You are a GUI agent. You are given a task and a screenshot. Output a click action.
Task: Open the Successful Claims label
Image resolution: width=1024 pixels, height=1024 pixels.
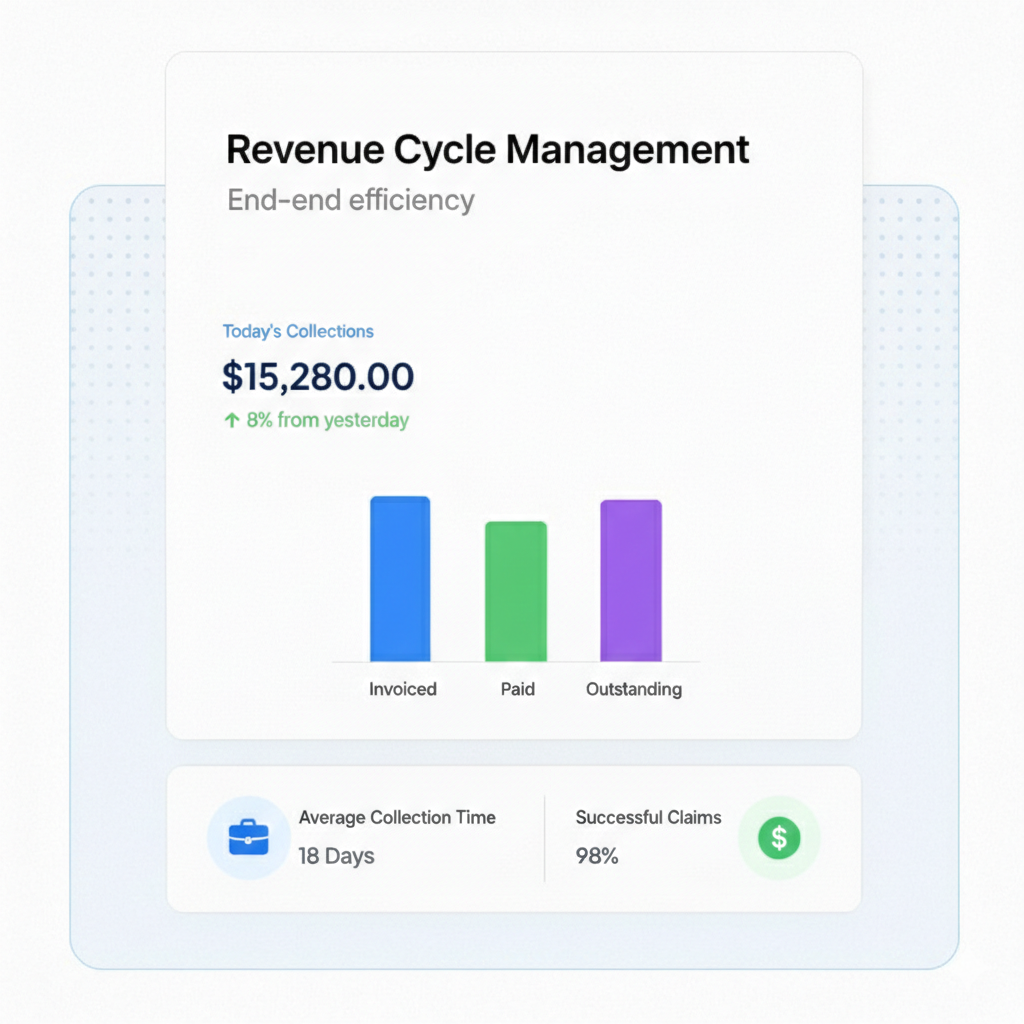[x=648, y=817]
